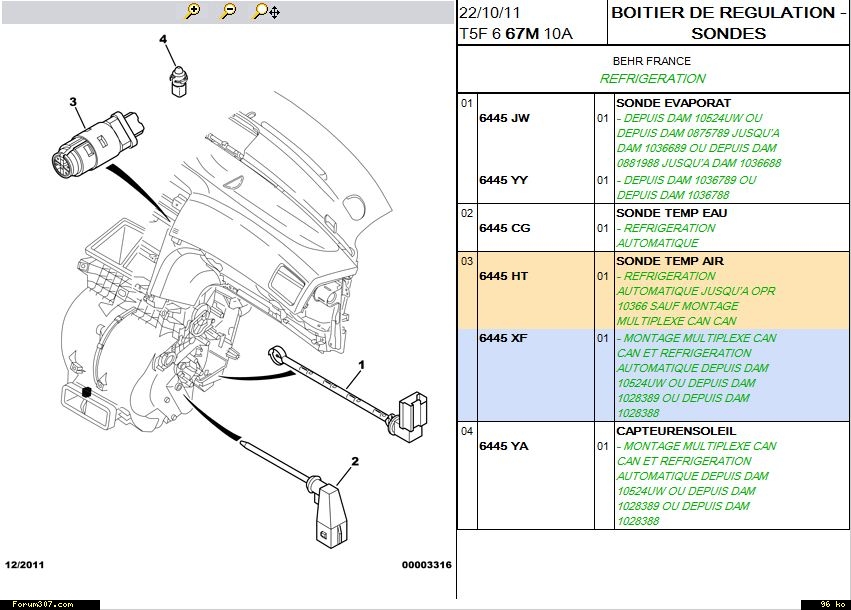Click the SONDE EVAPORAT row heading
Viewport: 851px width, 610px height.
(x=673, y=103)
